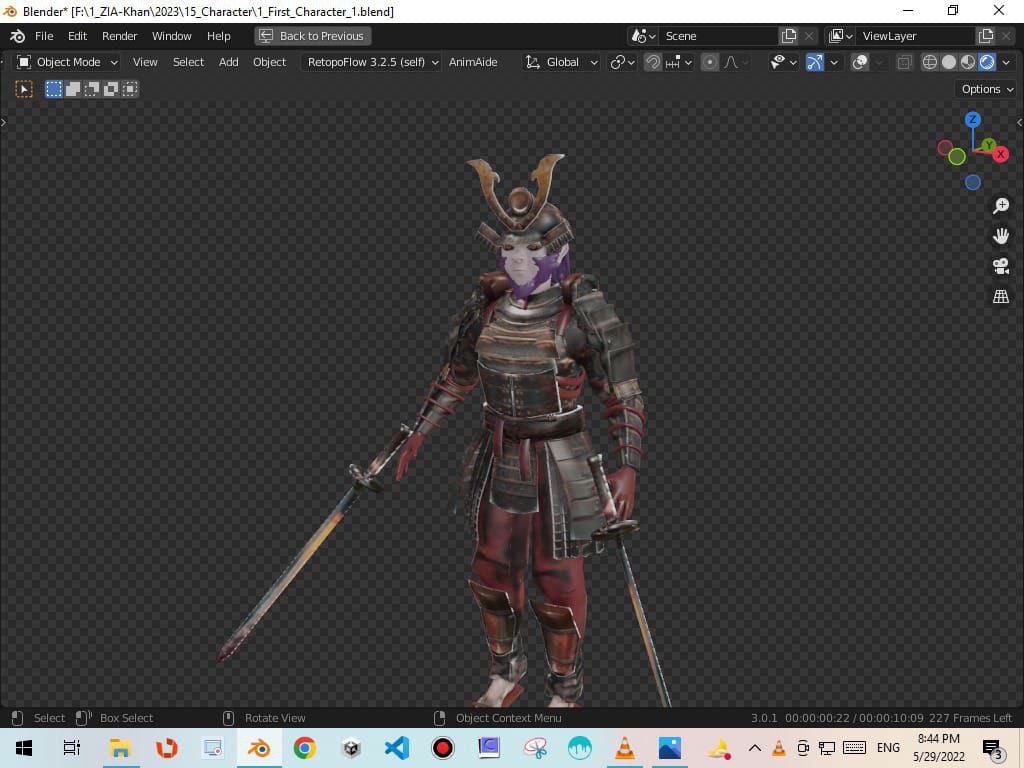1024x768 pixels.
Task: Click the red X axis gizmo
Action: click(1000, 155)
